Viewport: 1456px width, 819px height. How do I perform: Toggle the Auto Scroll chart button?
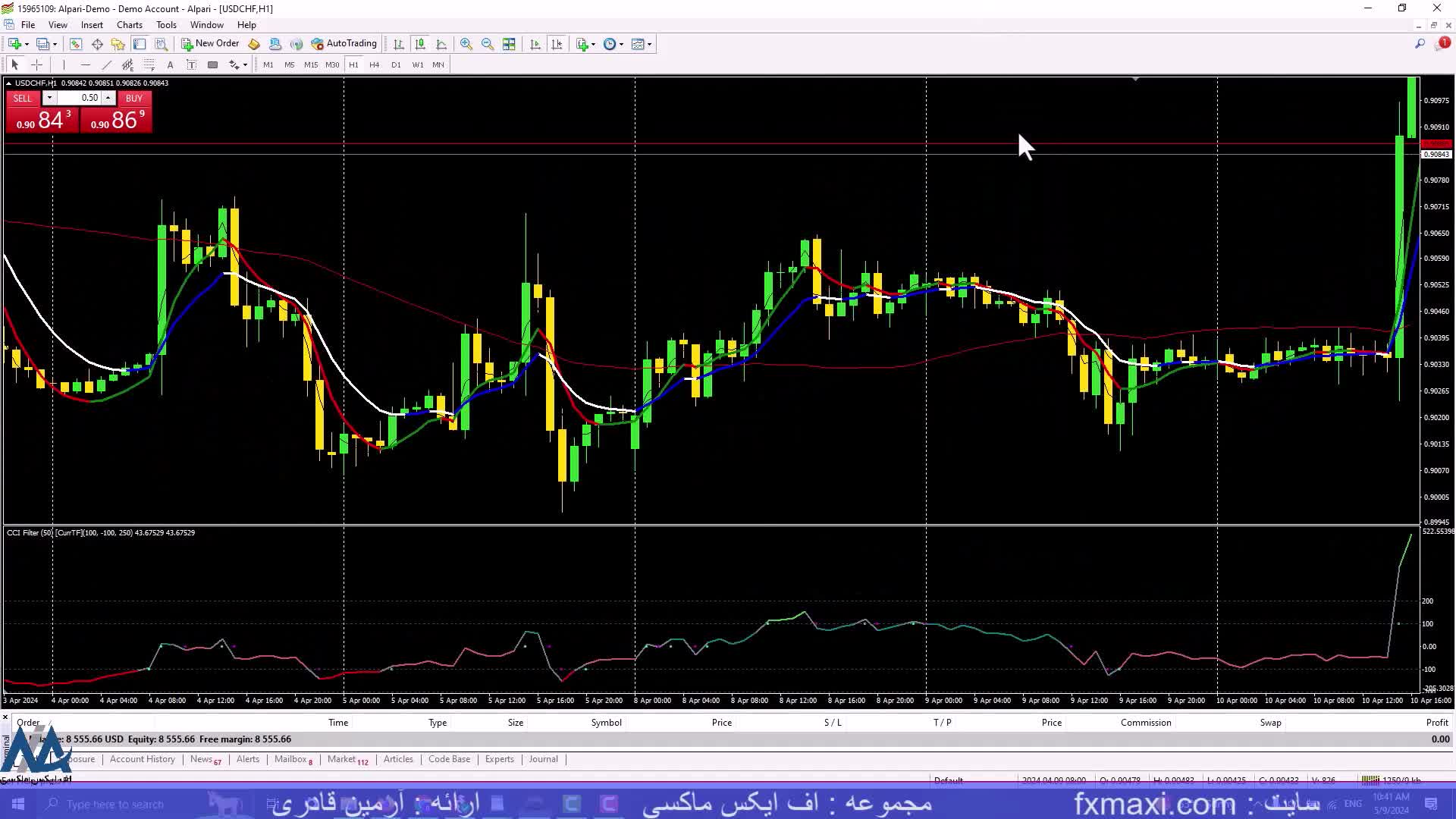coord(535,44)
